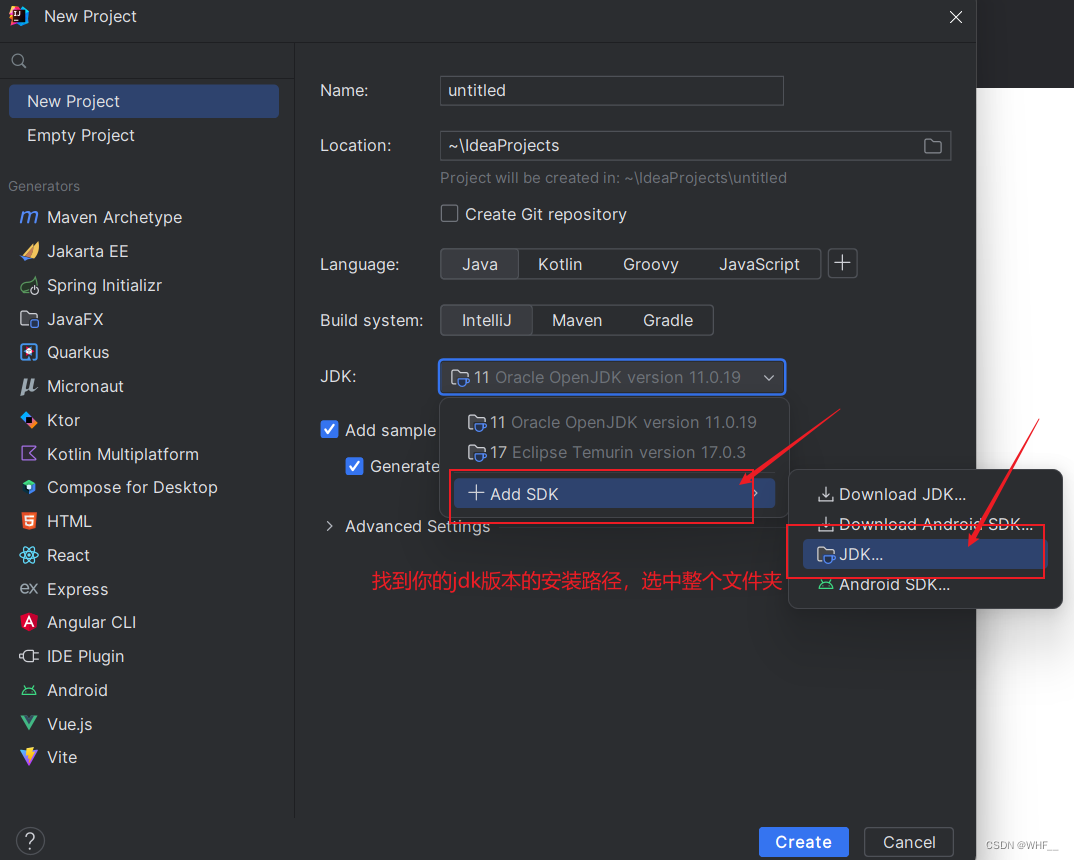Click the Spring Initializr icon

tap(29, 286)
